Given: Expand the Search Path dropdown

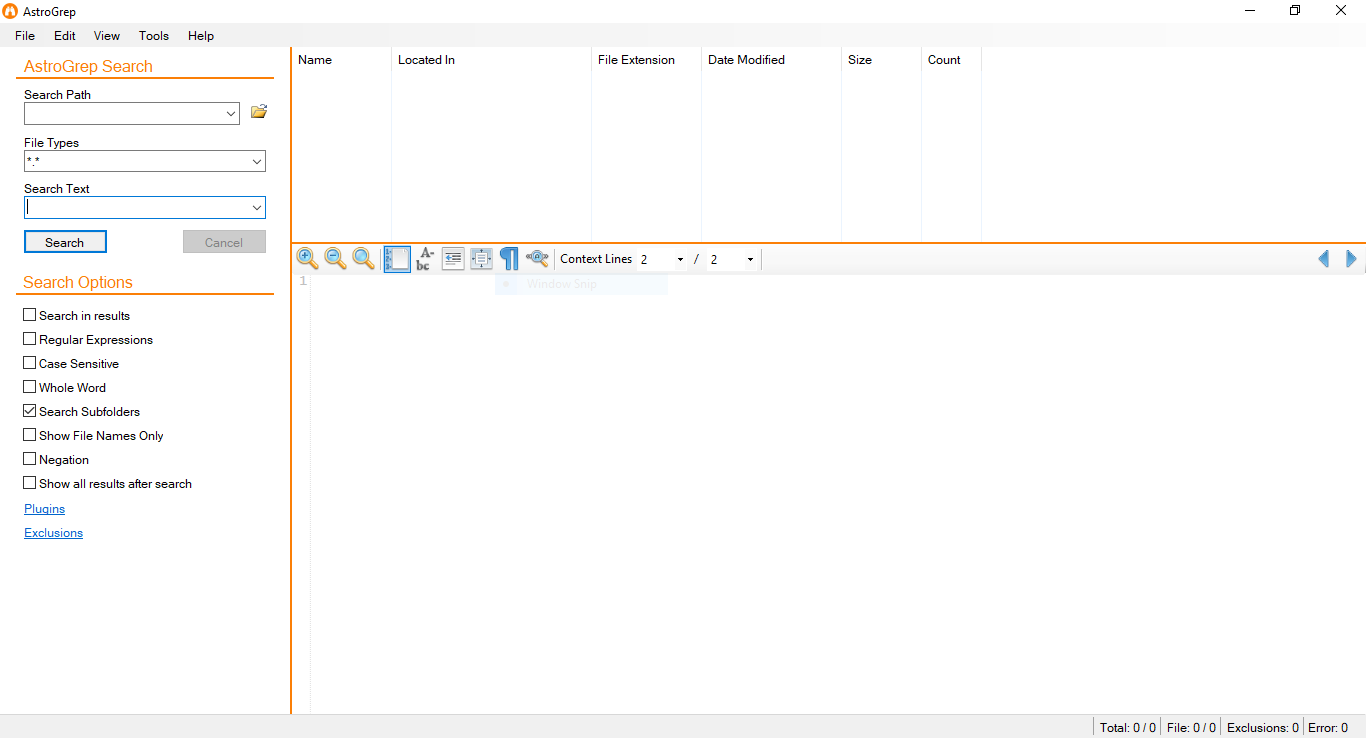Looking at the screenshot, I should click(x=231, y=114).
